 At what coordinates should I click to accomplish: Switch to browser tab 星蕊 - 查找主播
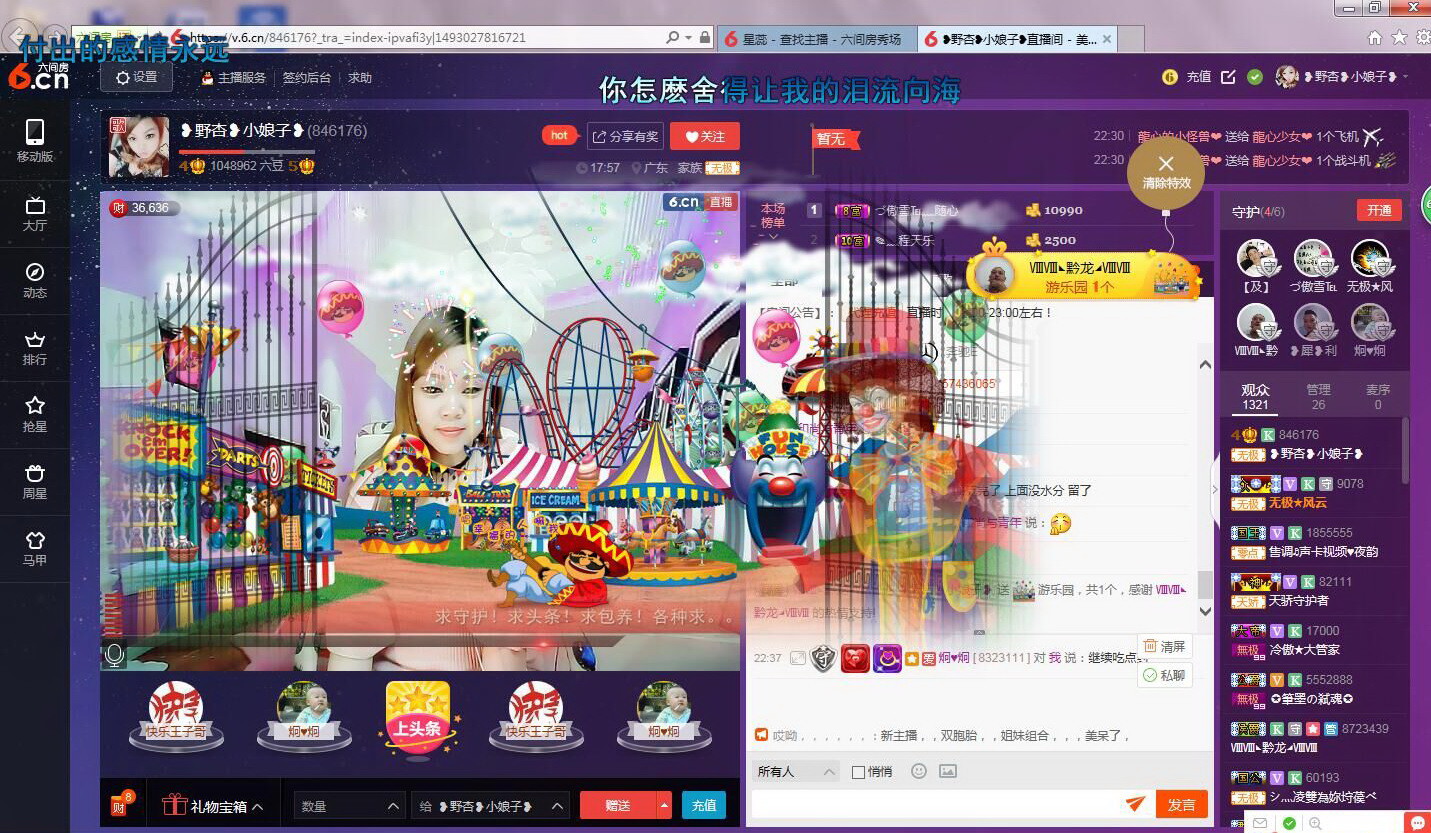point(815,39)
